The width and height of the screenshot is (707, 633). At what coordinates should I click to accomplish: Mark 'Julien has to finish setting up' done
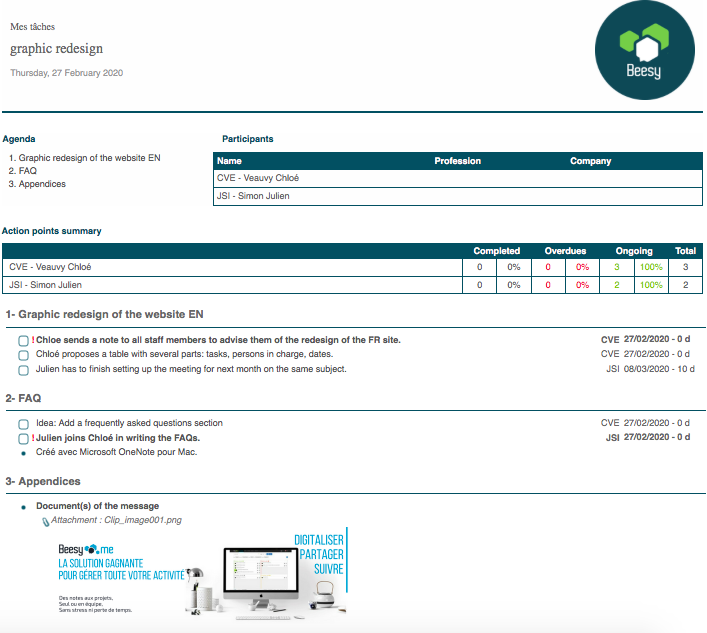click(23, 370)
